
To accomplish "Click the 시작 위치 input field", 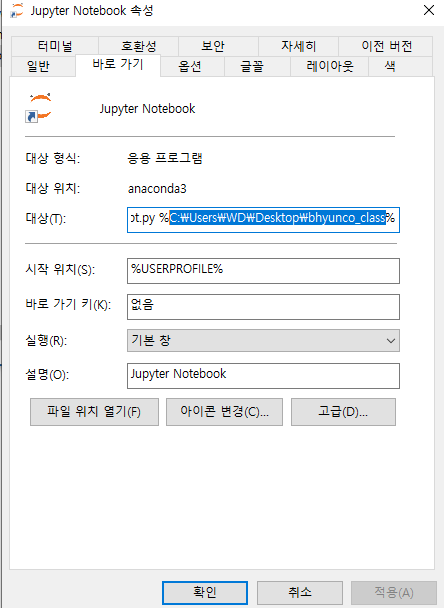I will click(263, 271).
